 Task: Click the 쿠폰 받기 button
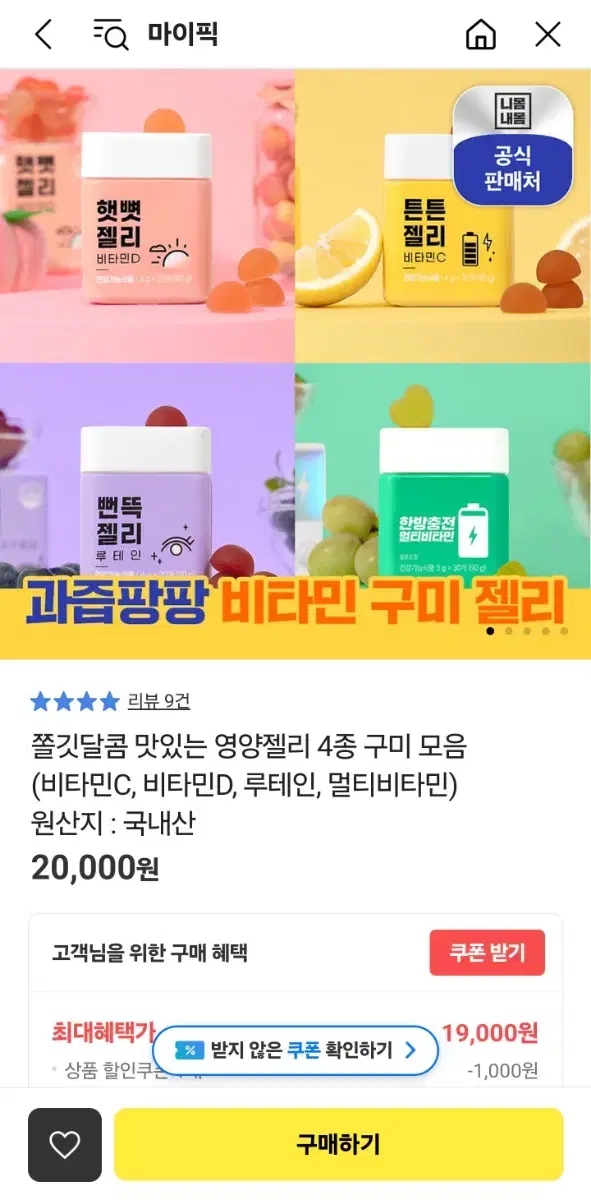[487, 952]
